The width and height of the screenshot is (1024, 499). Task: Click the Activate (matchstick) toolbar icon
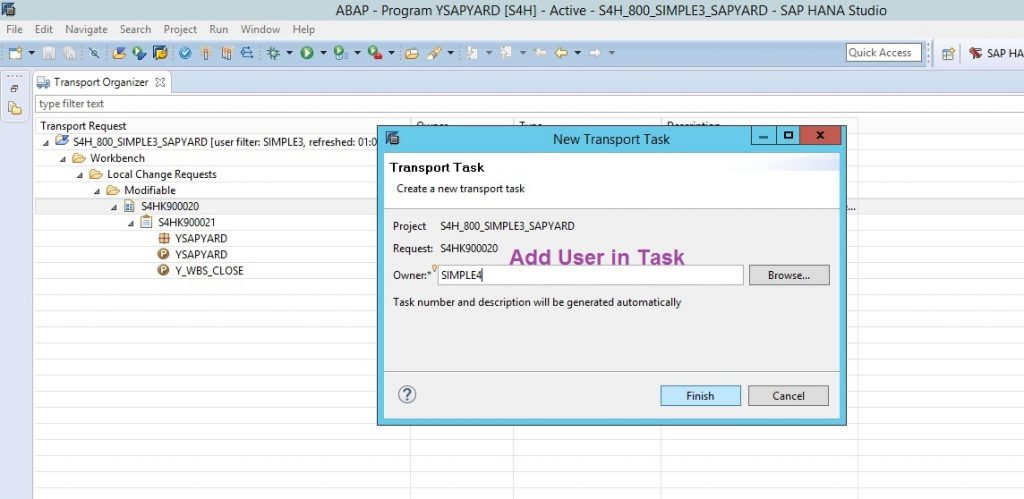click(x=206, y=54)
